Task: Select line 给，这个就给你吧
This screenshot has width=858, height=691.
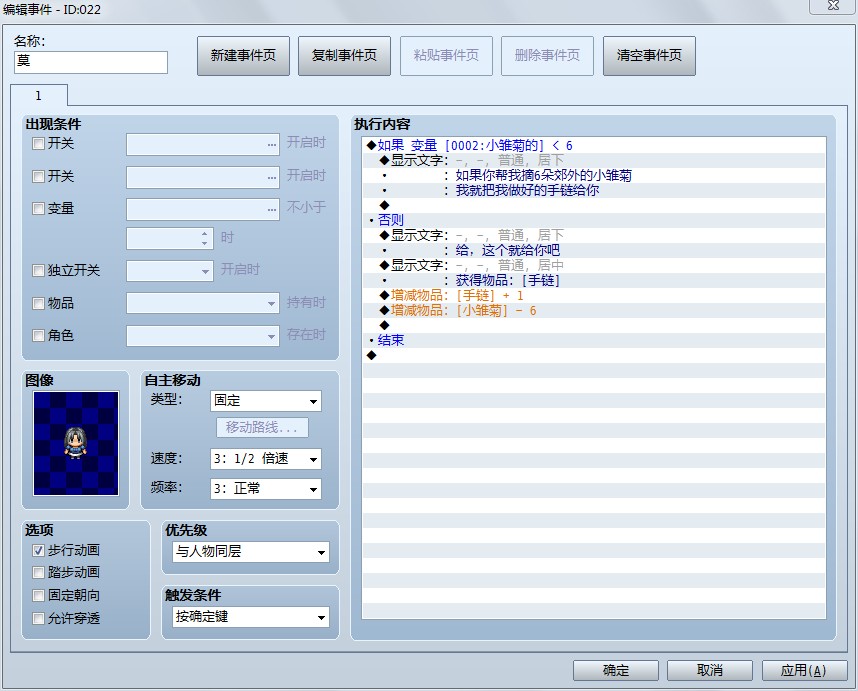Action: (594, 250)
